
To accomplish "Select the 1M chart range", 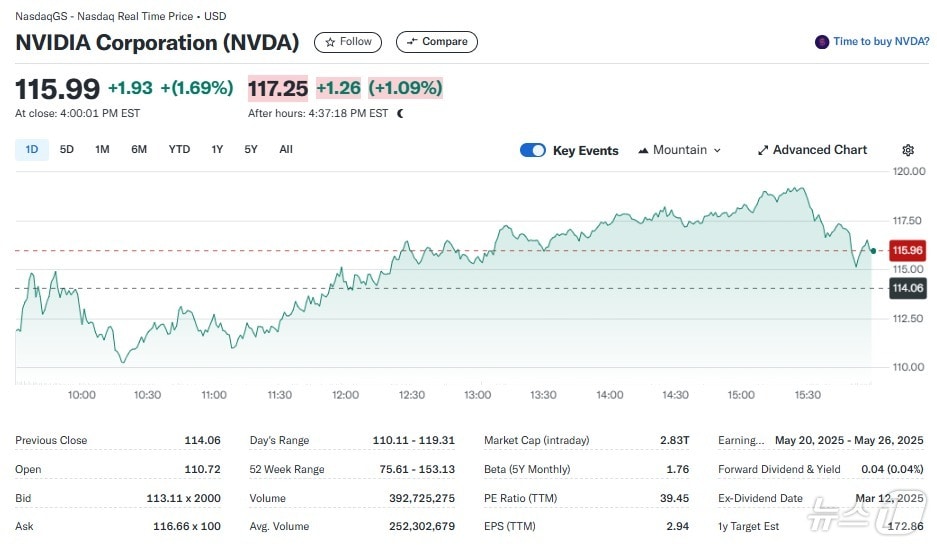I will click(102, 150).
